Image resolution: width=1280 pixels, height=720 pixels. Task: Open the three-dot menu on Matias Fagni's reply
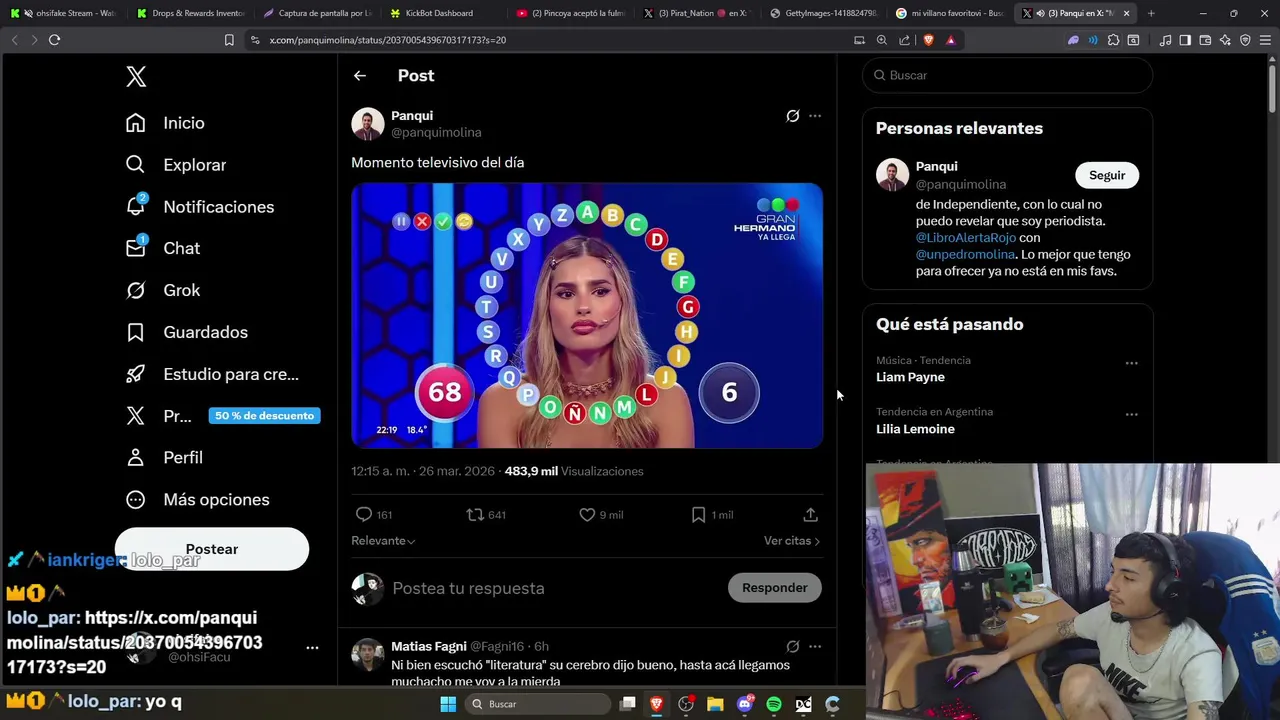815,646
